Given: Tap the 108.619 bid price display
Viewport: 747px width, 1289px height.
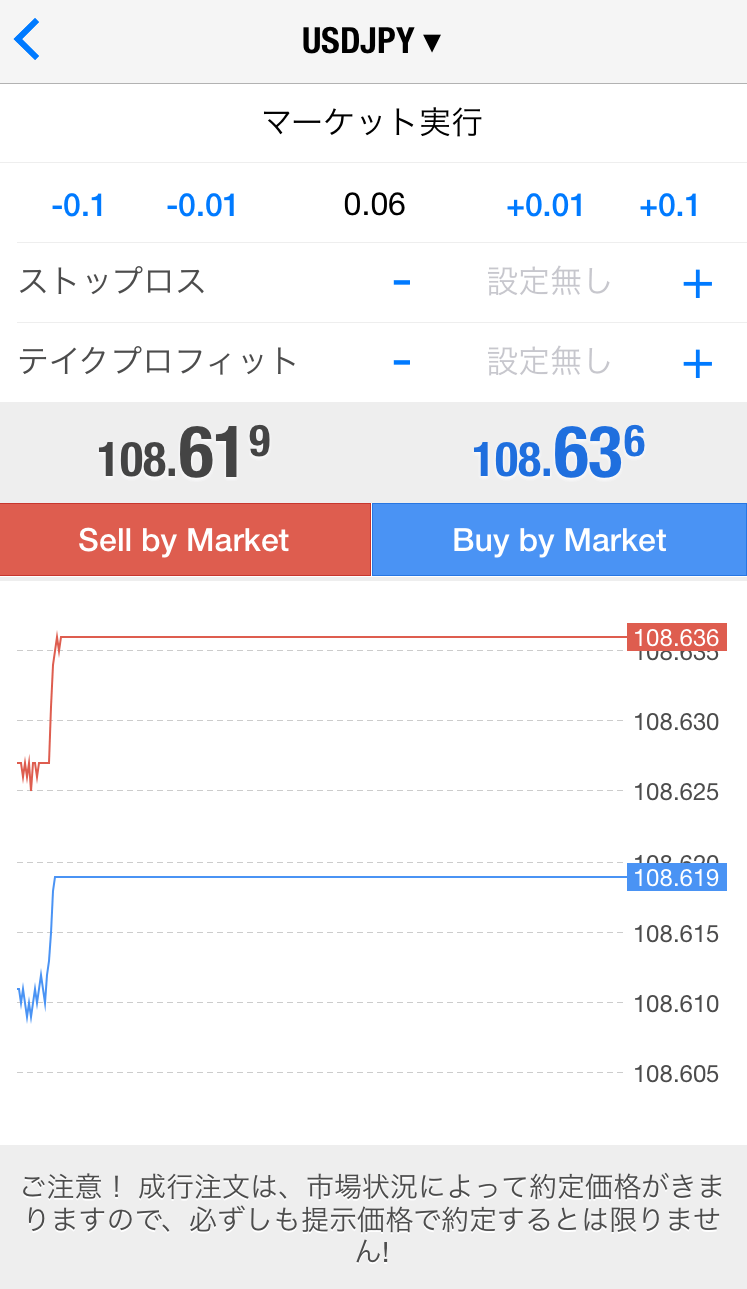Looking at the screenshot, I should point(185,453).
